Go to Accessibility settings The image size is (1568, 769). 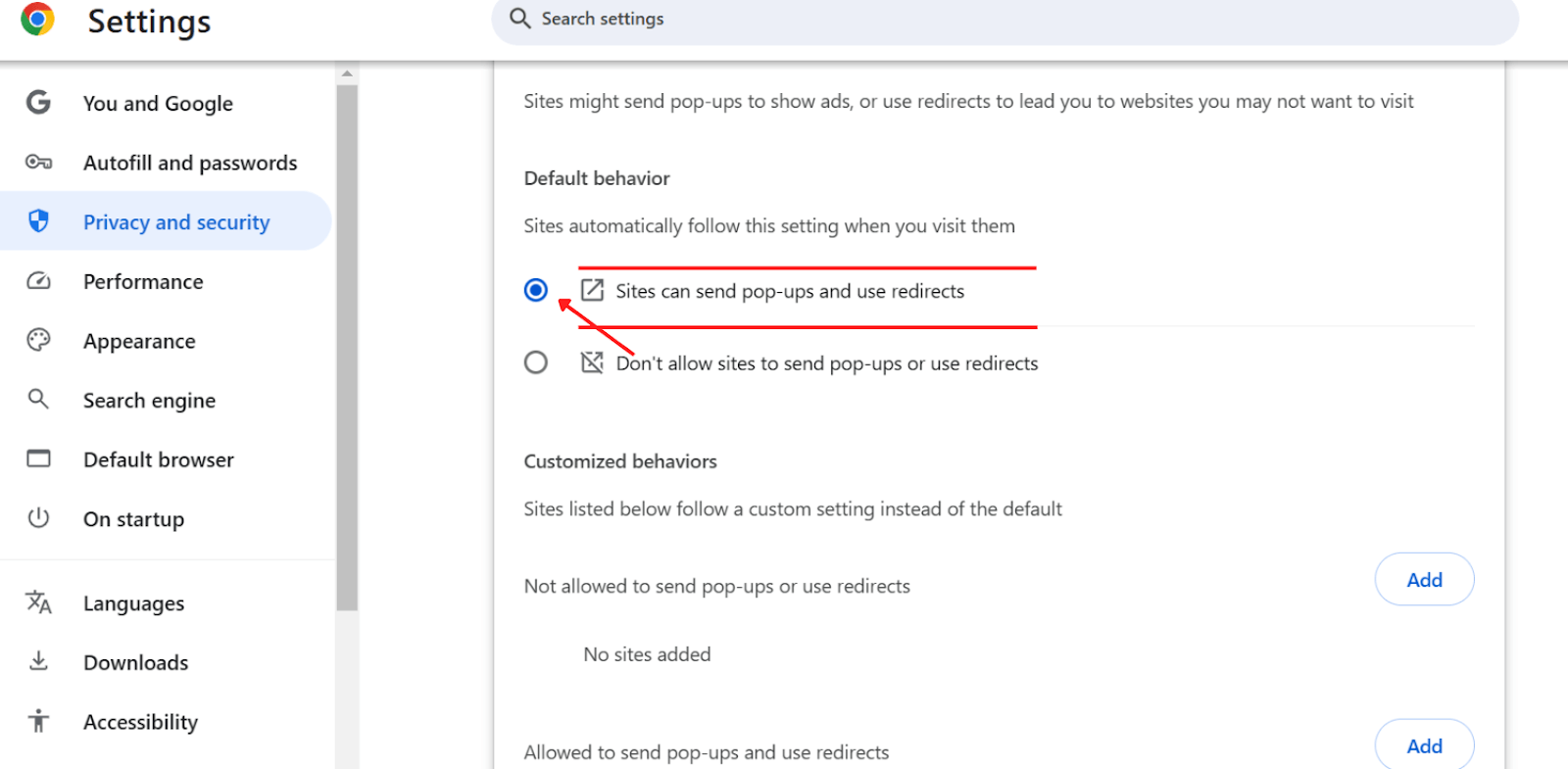140,722
